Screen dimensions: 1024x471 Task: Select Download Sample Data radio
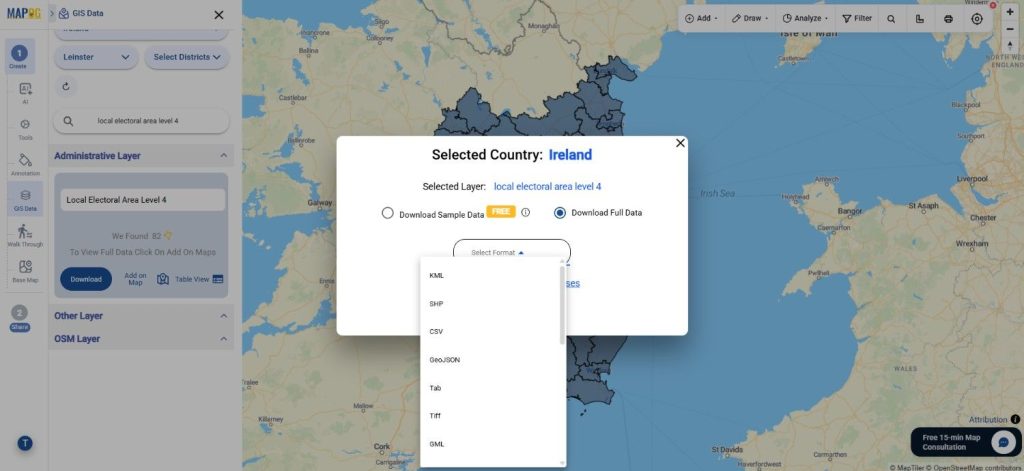point(387,213)
